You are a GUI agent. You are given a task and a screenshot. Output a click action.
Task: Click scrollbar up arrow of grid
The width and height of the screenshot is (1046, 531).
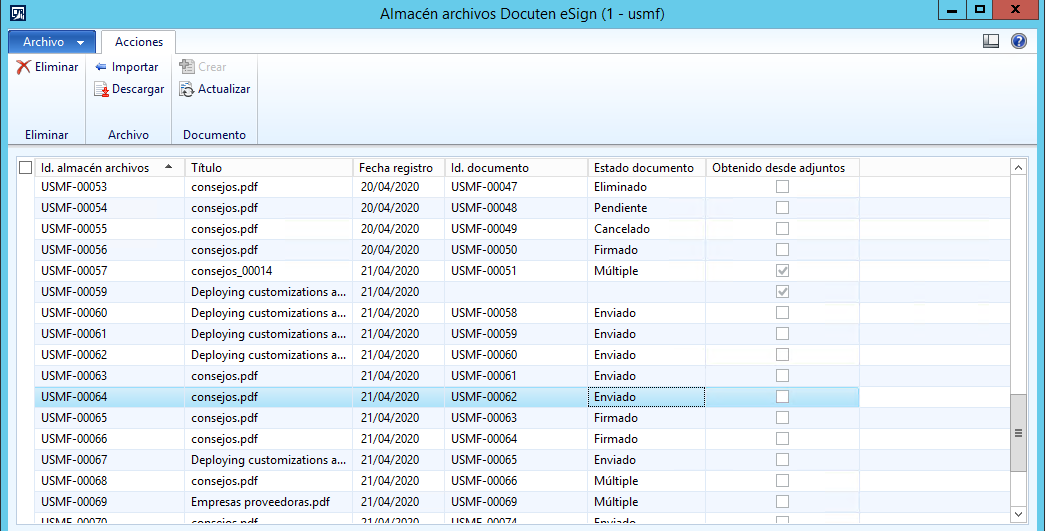[x=1018, y=168]
